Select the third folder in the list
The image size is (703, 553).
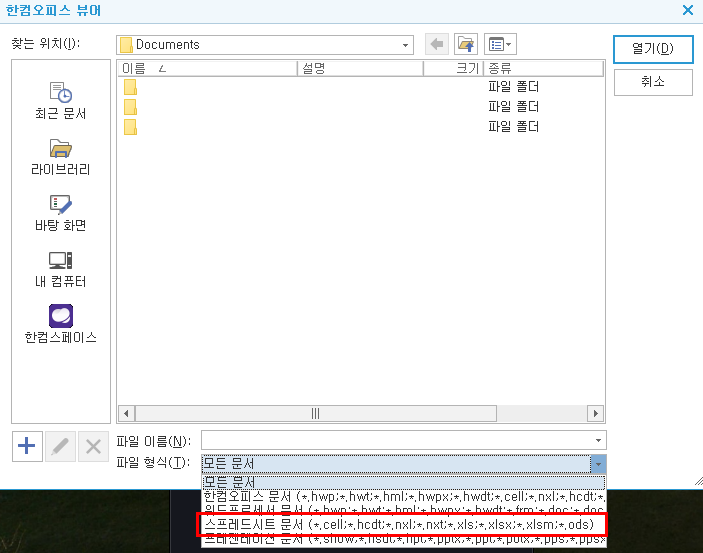coord(130,127)
